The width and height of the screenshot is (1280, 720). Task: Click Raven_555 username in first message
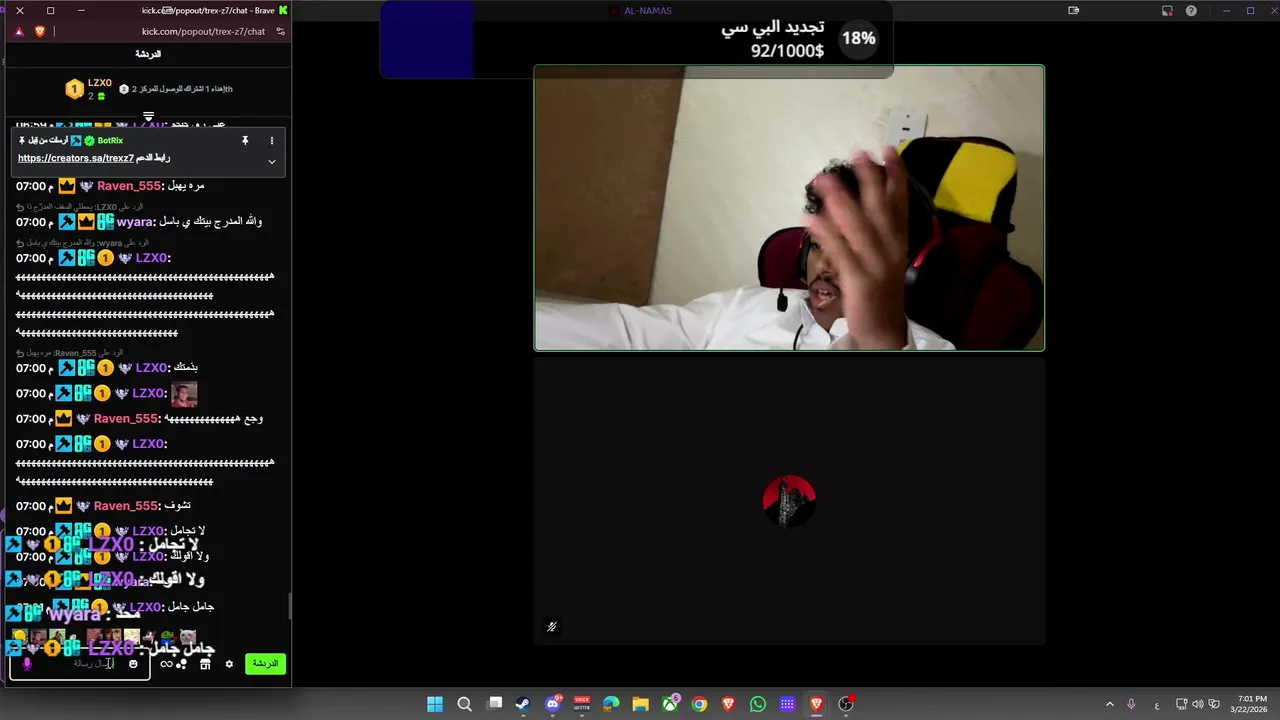[x=129, y=186]
